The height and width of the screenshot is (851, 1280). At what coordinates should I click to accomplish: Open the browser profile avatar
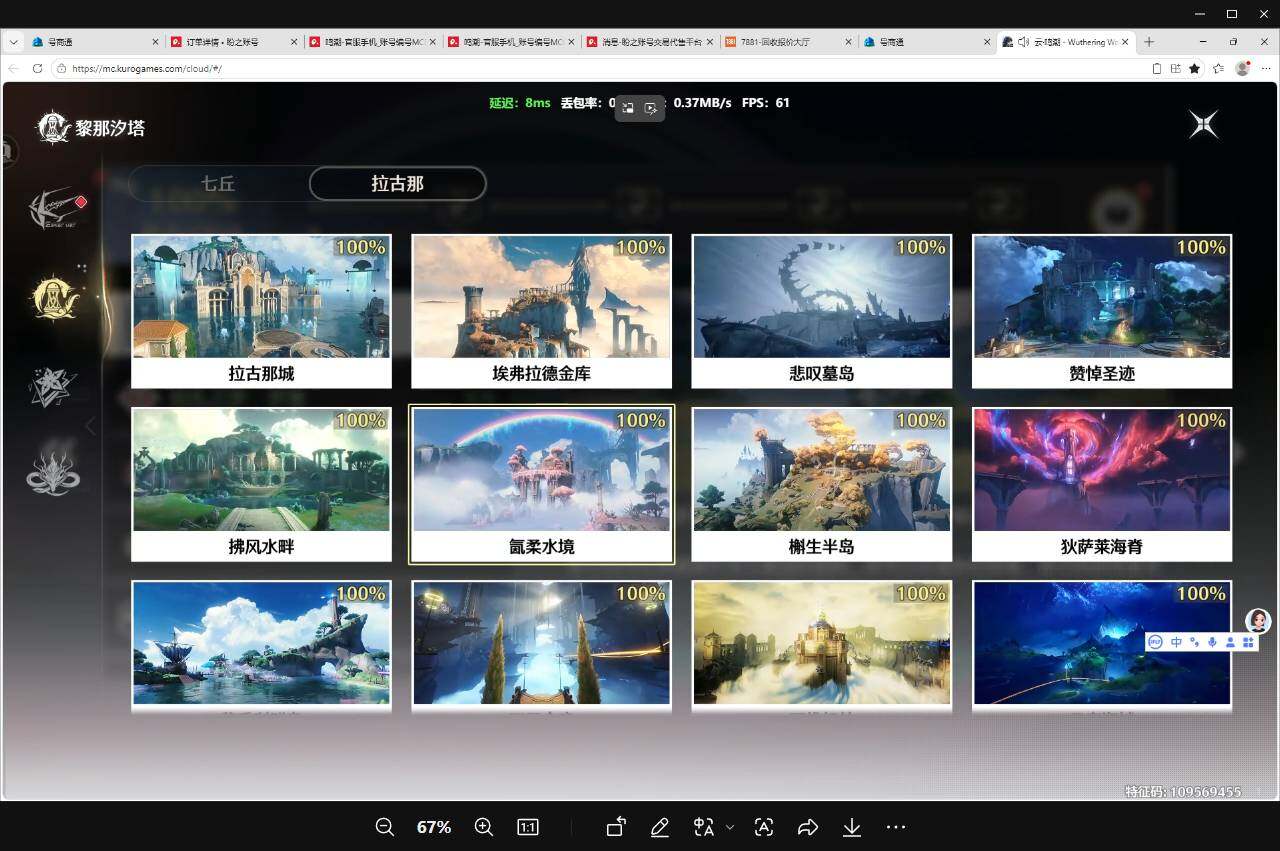click(1243, 68)
